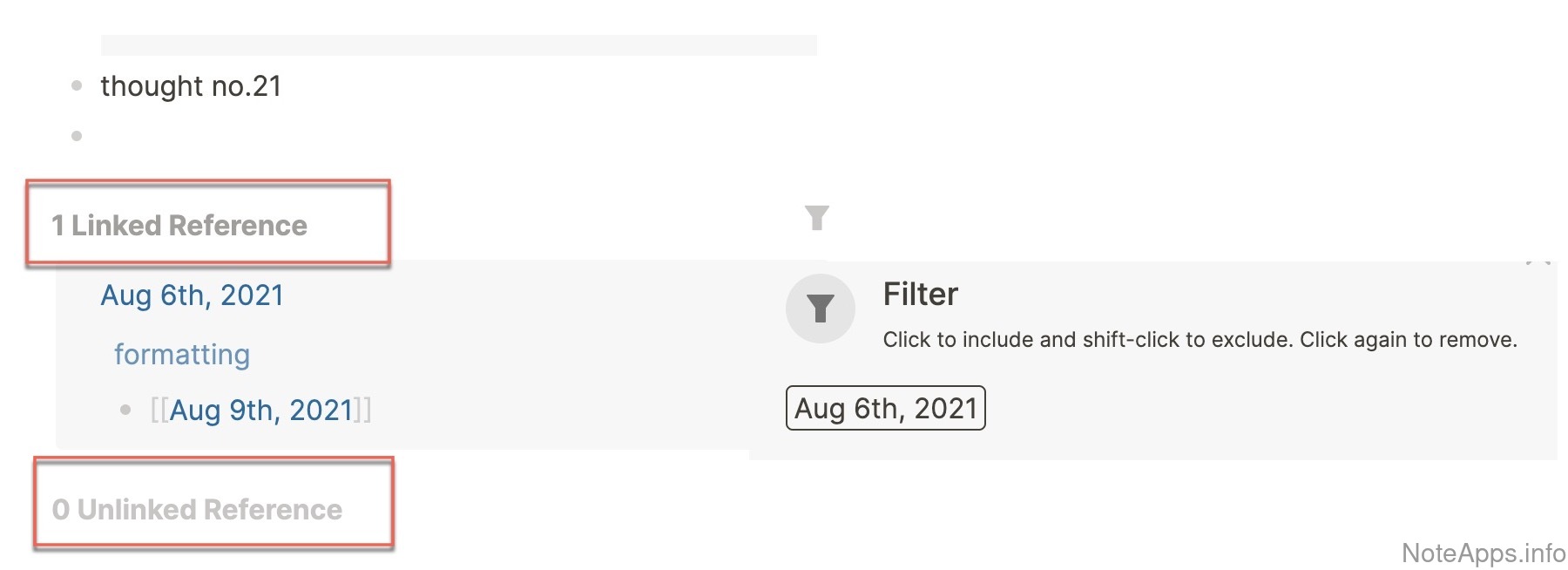The image size is (1568, 570).
Task: Click the empty bullet below "thought no.21"
Action: tap(77, 136)
